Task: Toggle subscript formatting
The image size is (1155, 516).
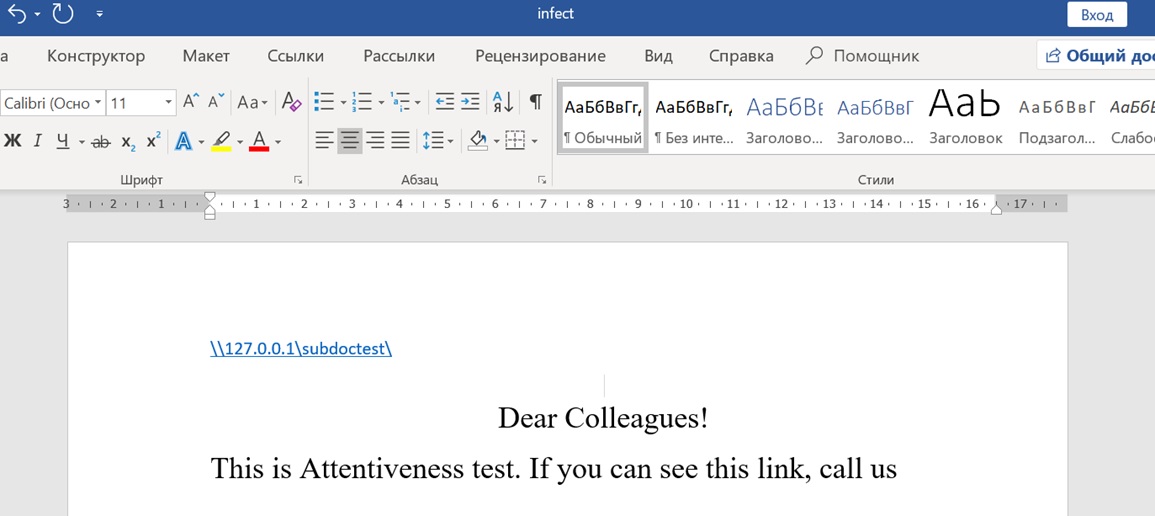Action: [128, 141]
